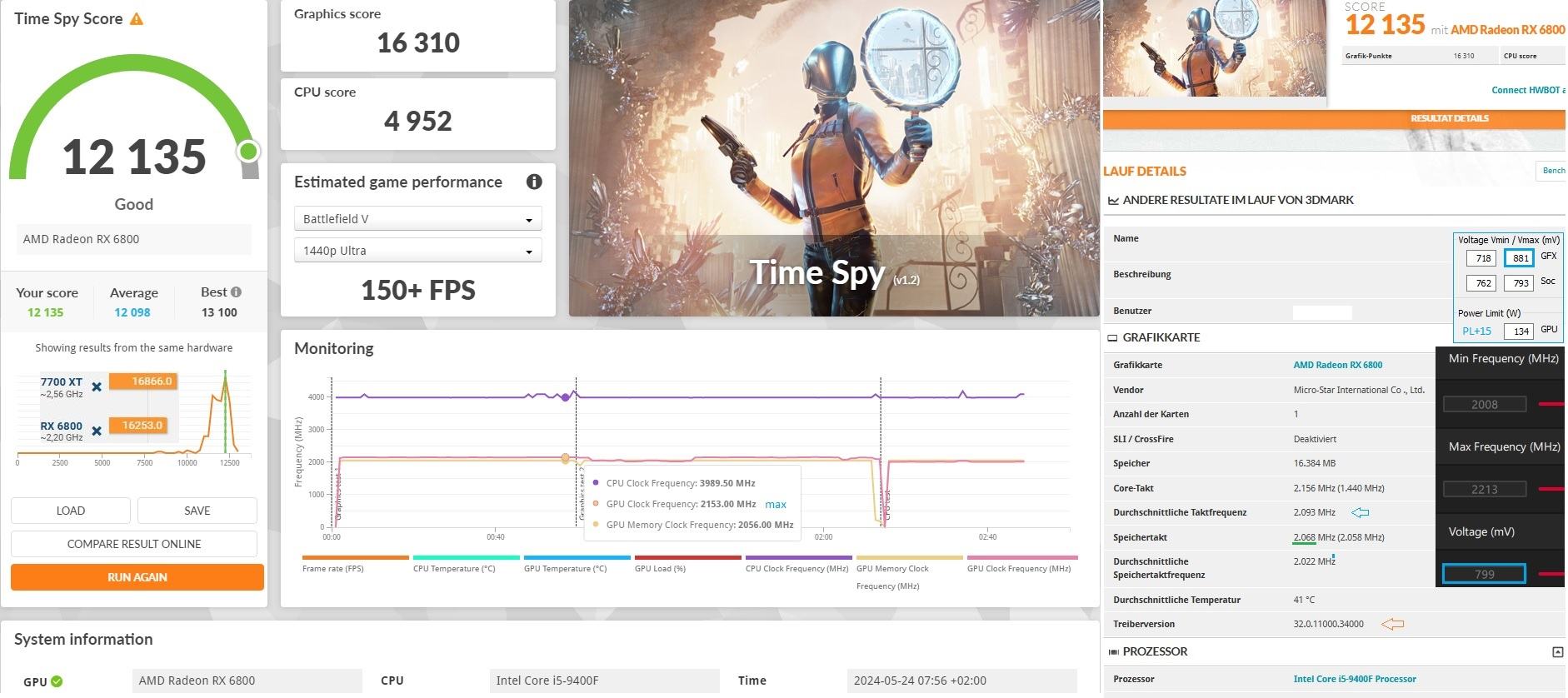
Task: Click the 150+ FPS estimate text
Action: [418, 290]
